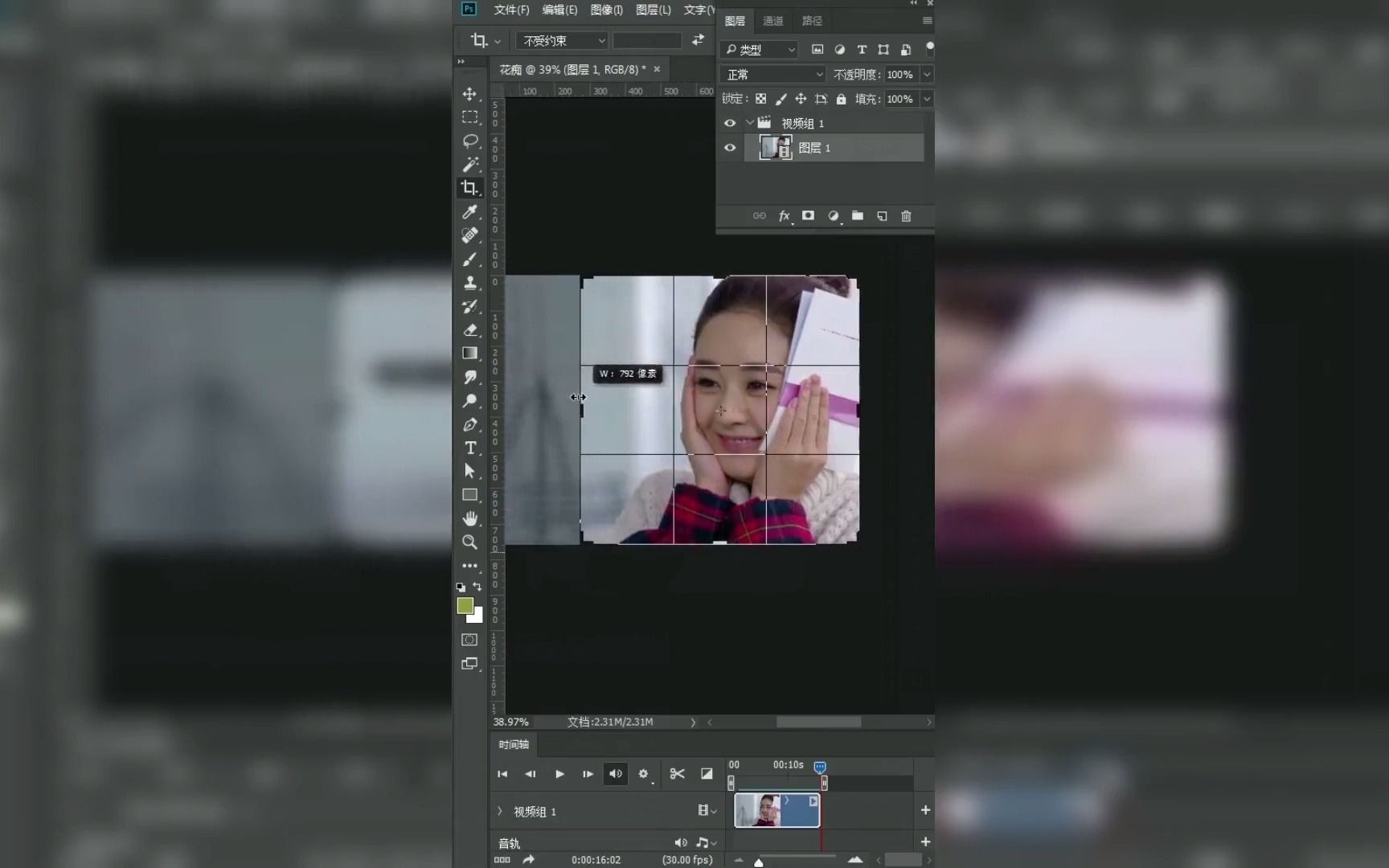Hide the 视频组 1 group
Viewport: 1389px width, 868px height.
(x=730, y=123)
